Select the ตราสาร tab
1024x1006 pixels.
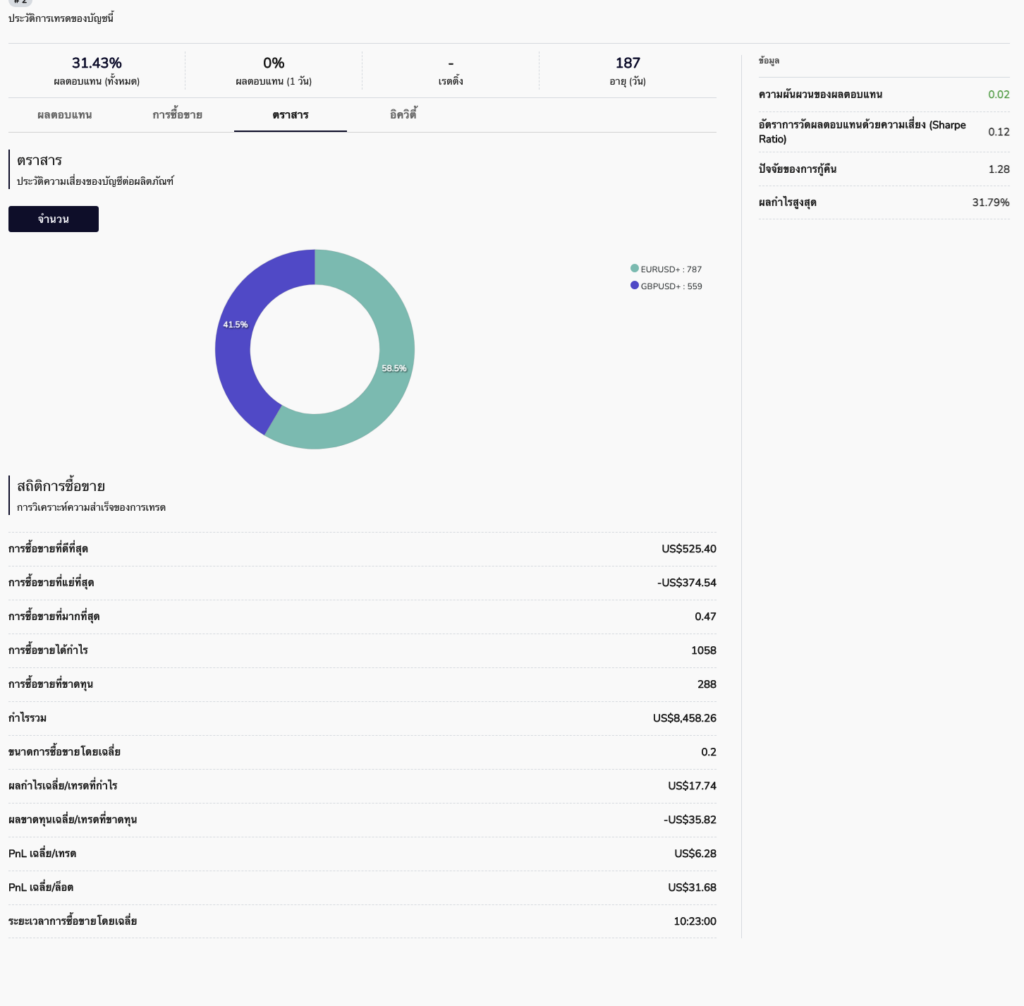pyautogui.click(x=290, y=115)
